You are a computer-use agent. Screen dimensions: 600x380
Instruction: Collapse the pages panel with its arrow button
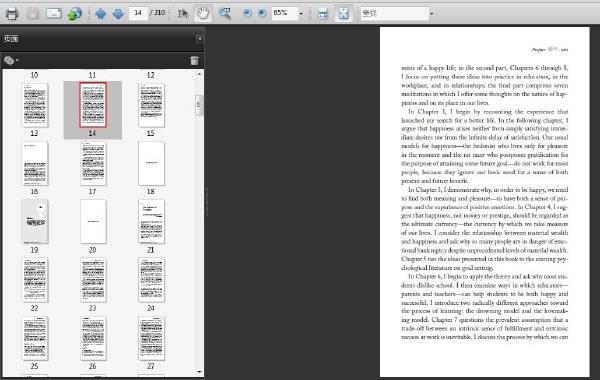coord(199,39)
